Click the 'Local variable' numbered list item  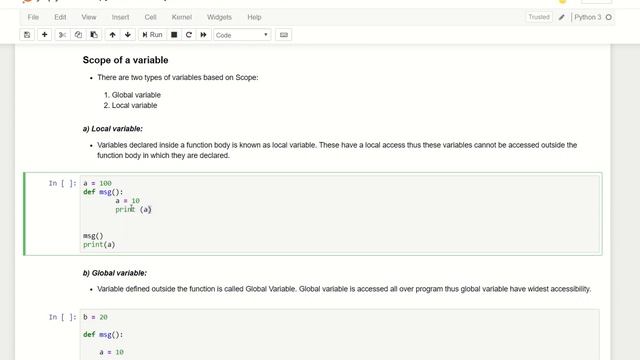click(x=134, y=105)
